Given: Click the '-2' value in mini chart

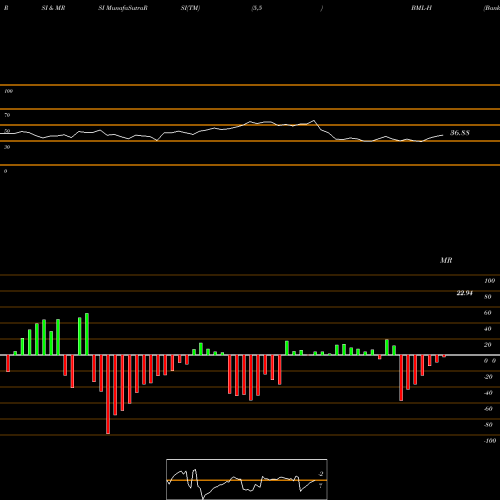Looking at the screenshot, I should [321, 474].
